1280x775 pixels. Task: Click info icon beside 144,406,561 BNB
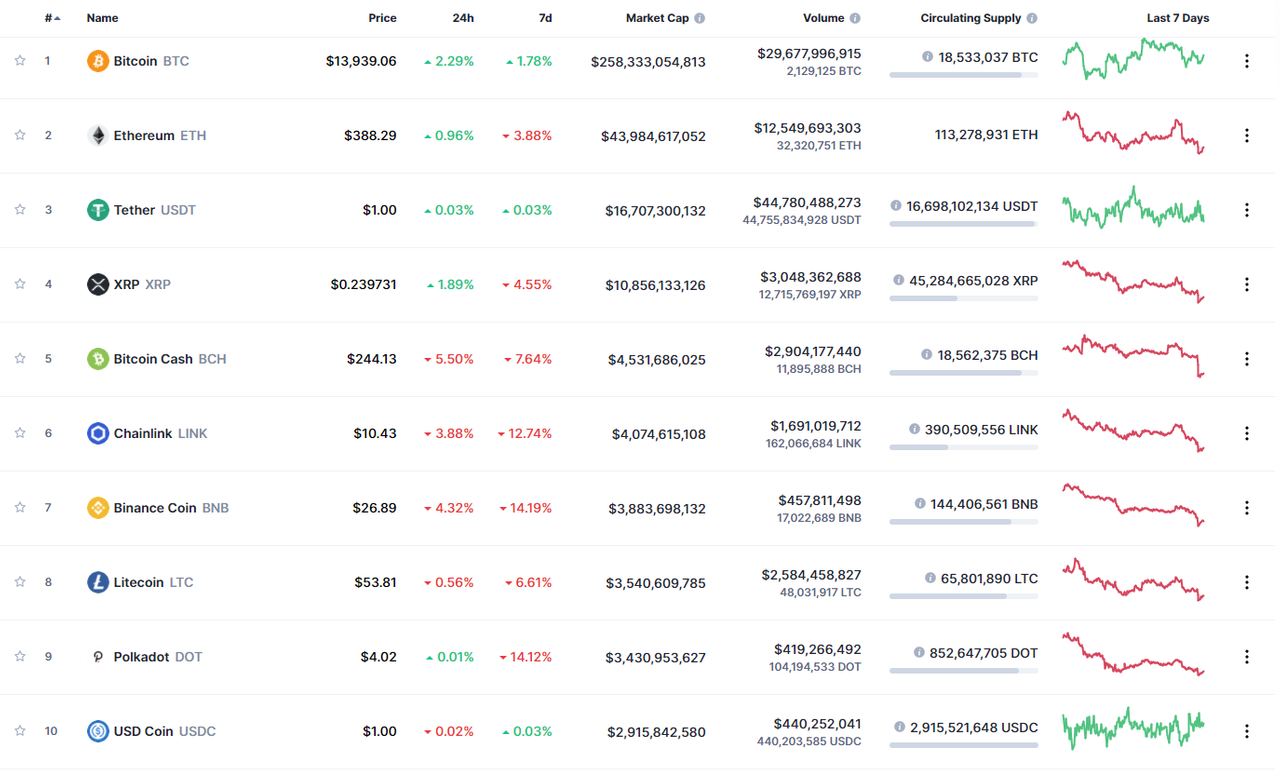920,504
